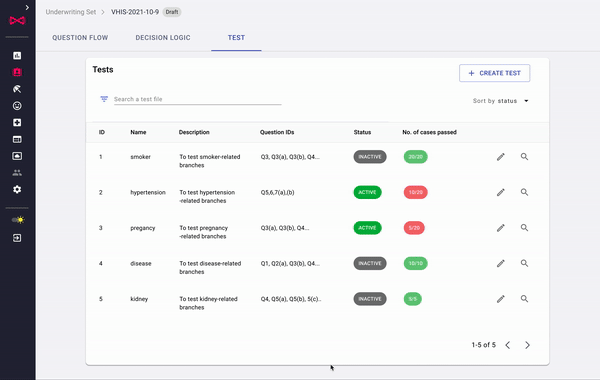The image size is (600, 380).
Task: Go to Underwriting Set breadcrumb
Action: (x=71, y=12)
